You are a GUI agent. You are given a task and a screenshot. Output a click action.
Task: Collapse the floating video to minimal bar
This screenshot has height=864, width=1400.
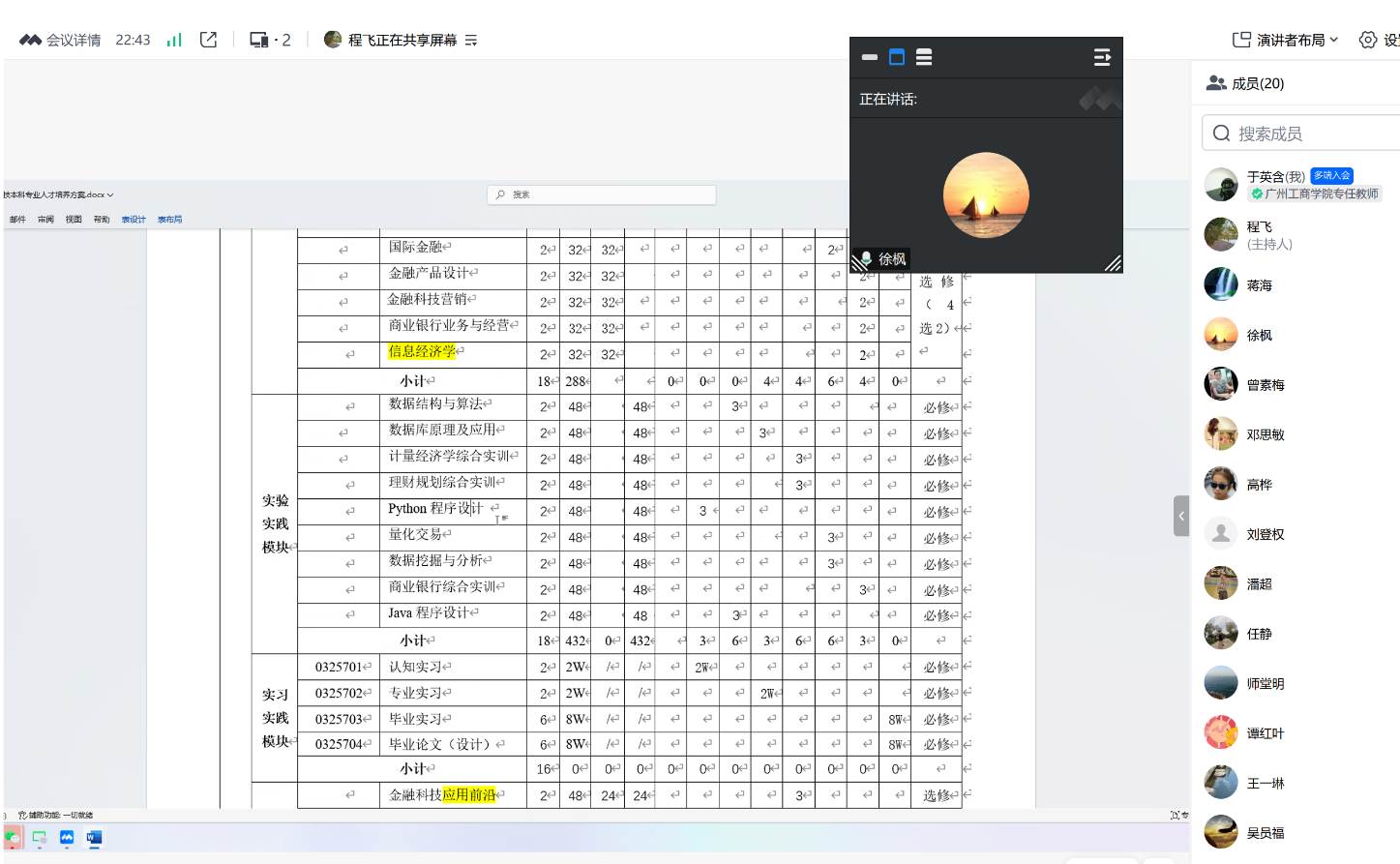click(870, 58)
